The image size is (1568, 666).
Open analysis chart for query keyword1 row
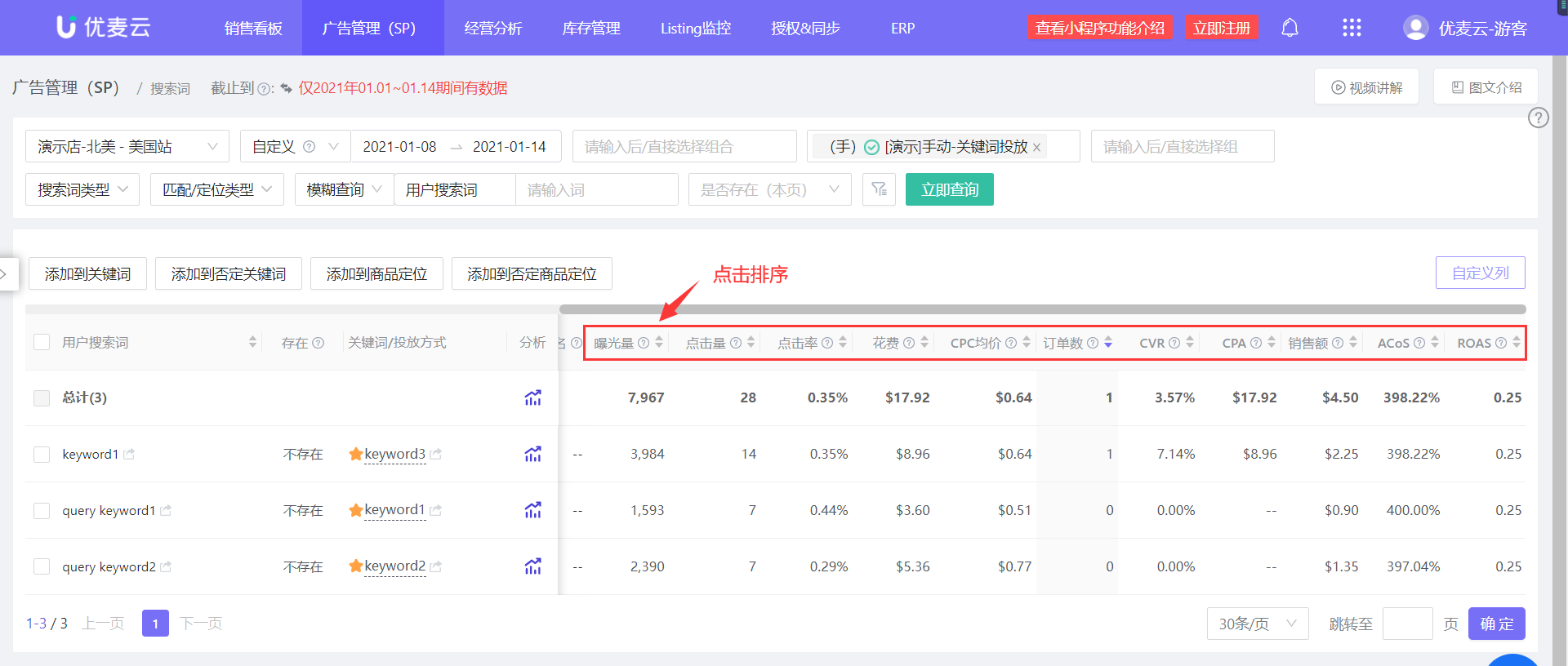click(x=533, y=510)
